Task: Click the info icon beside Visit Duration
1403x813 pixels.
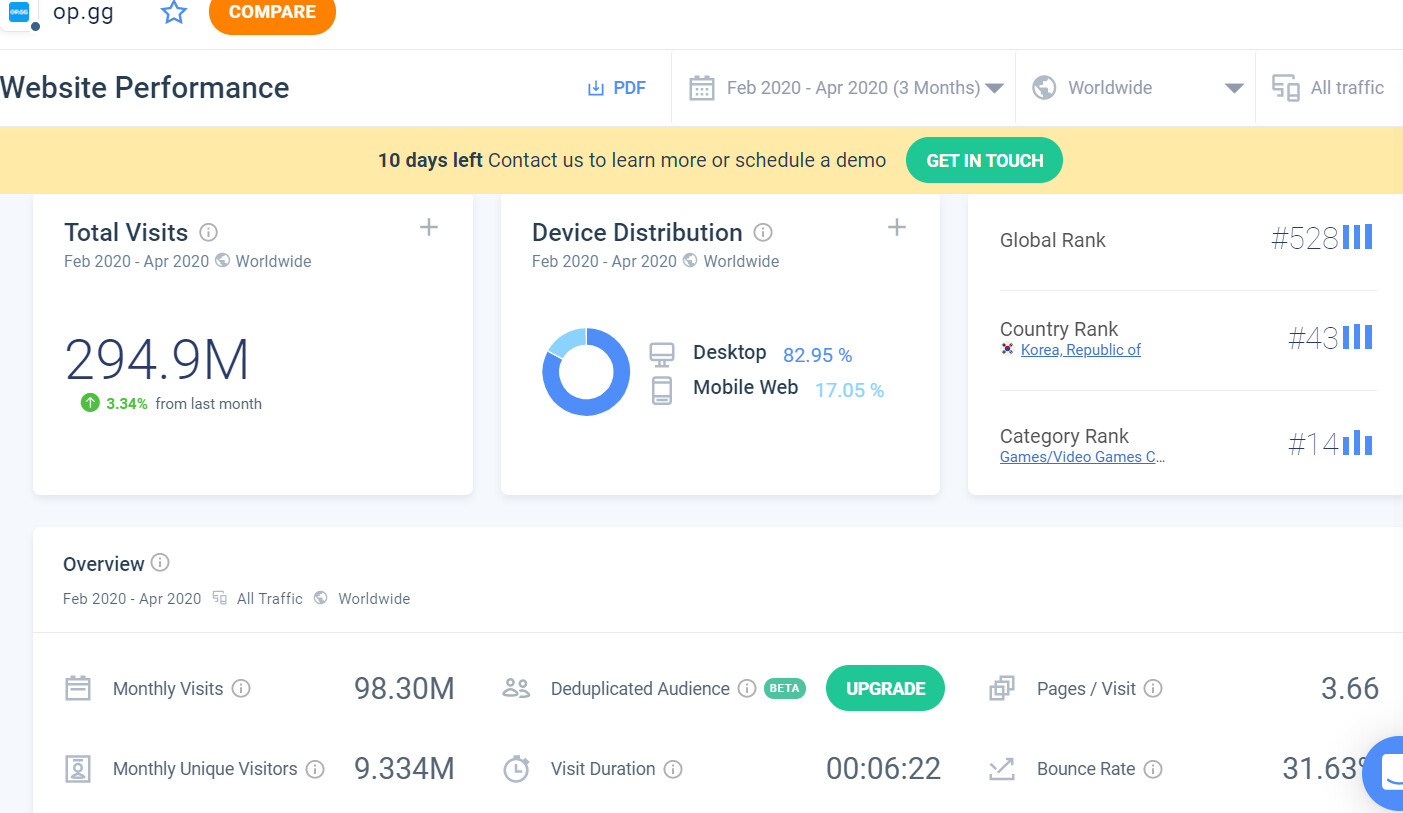Action: point(673,769)
